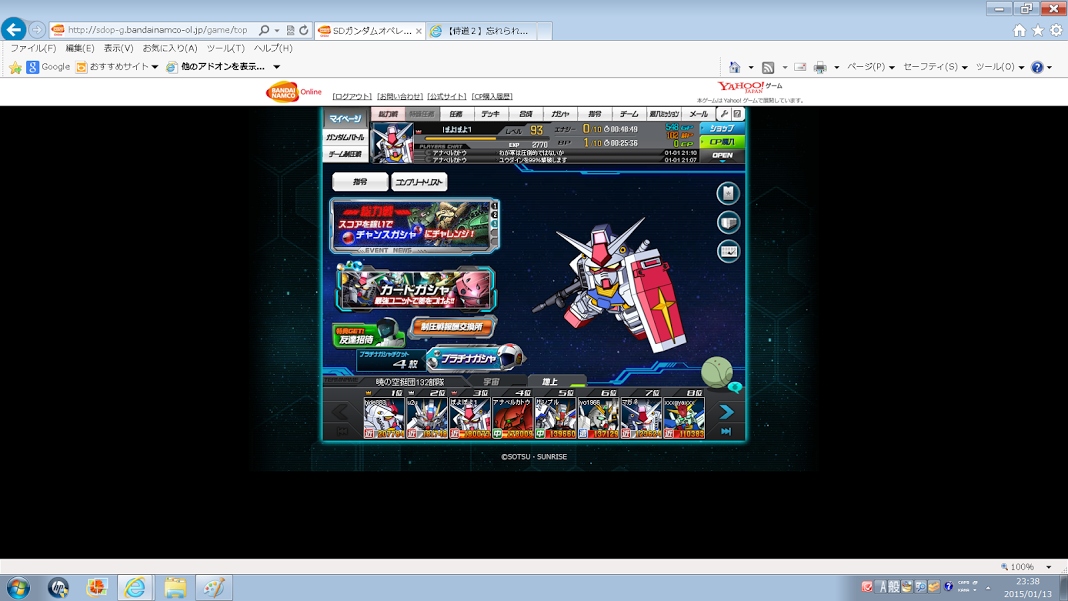The height and width of the screenshot is (601, 1068).
Task: Open the game help question mark icon
Action: click(737, 114)
